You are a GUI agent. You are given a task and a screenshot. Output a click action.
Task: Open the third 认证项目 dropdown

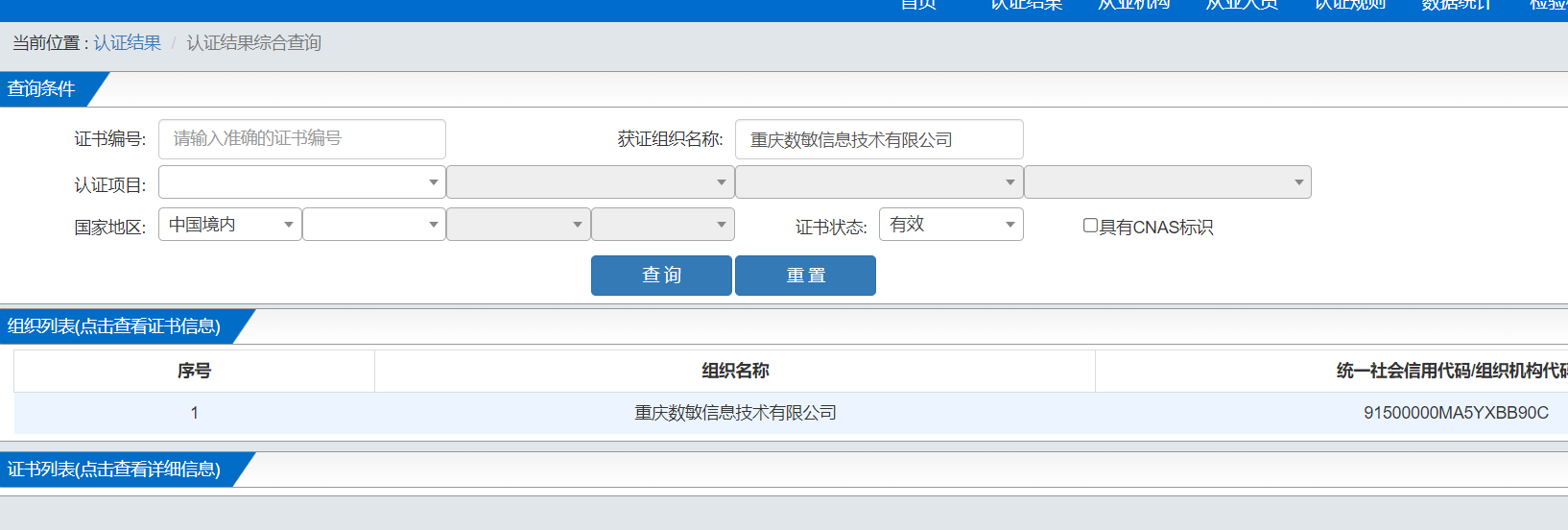click(879, 182)
